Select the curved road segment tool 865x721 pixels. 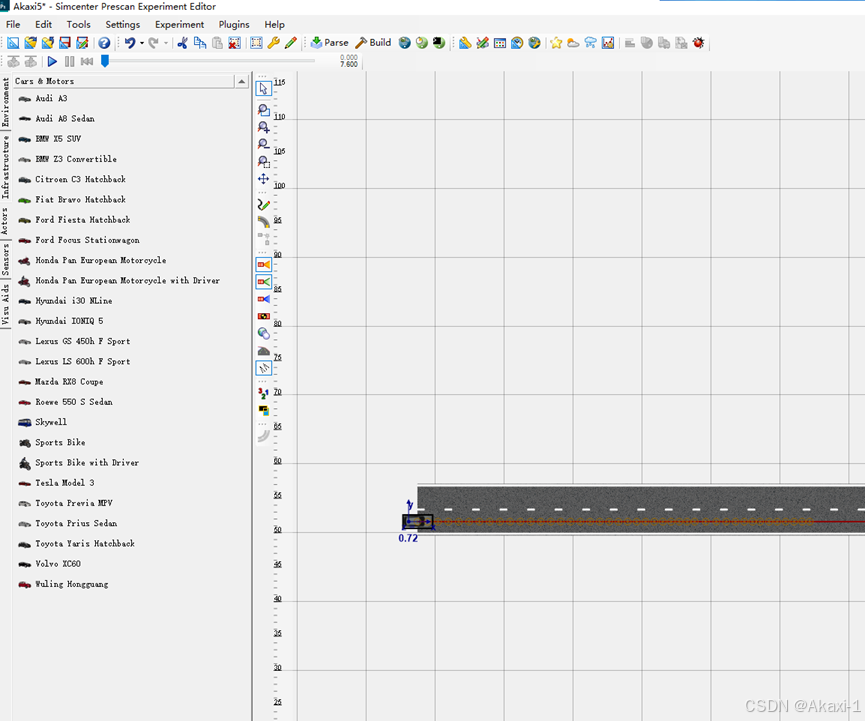(x=264, y=222)
